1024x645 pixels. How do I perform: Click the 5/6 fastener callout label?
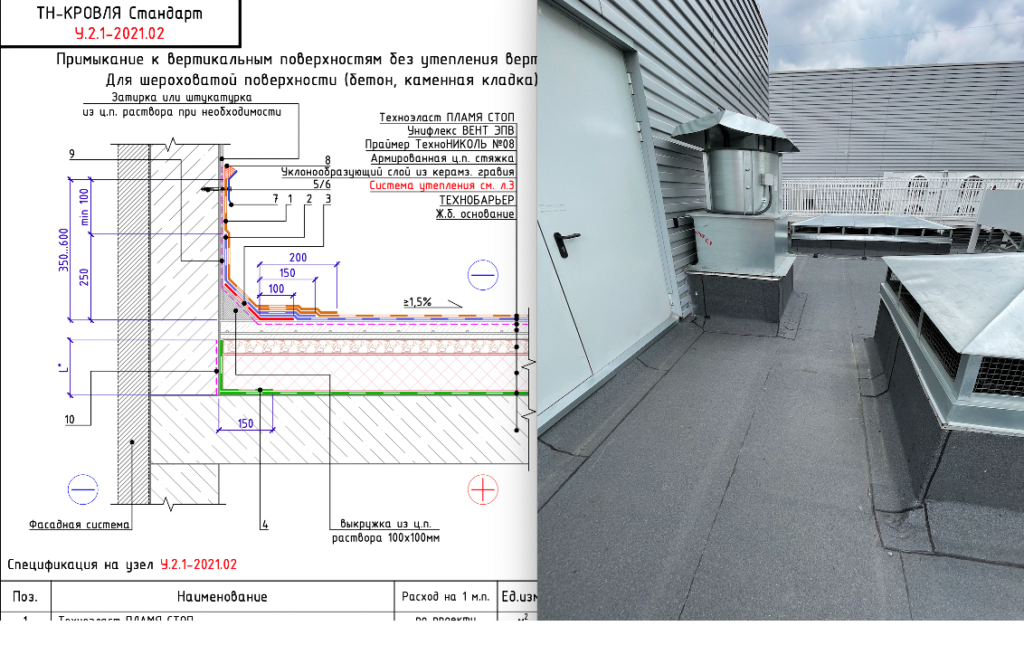[x=321, y=185]
